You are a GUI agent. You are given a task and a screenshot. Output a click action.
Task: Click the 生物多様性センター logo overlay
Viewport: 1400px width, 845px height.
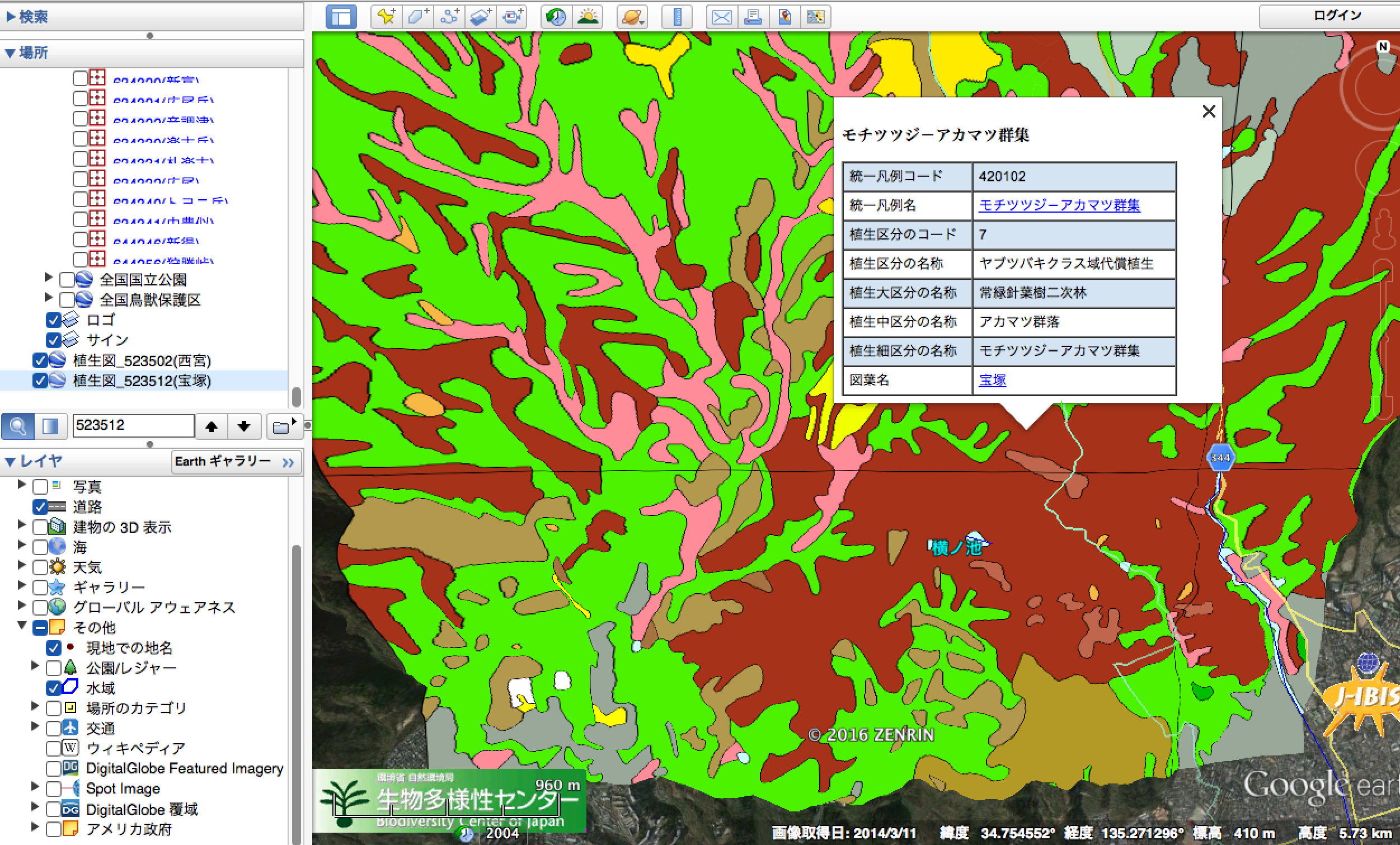point(449,801)
